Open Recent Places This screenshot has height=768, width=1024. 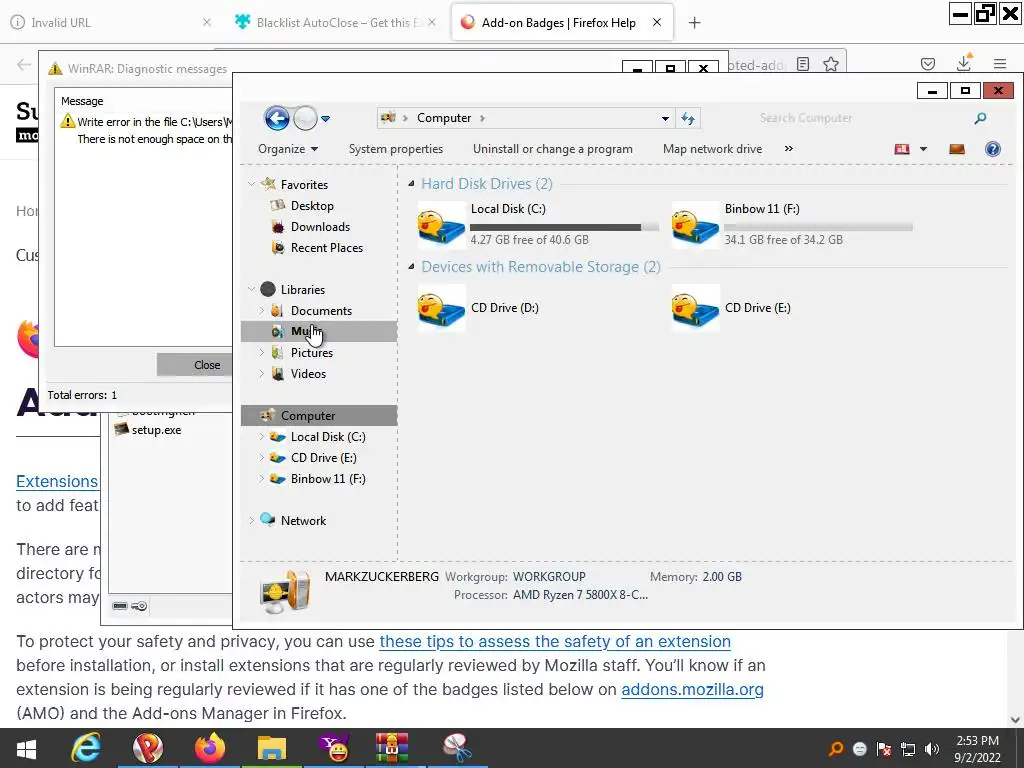[327, 248]
